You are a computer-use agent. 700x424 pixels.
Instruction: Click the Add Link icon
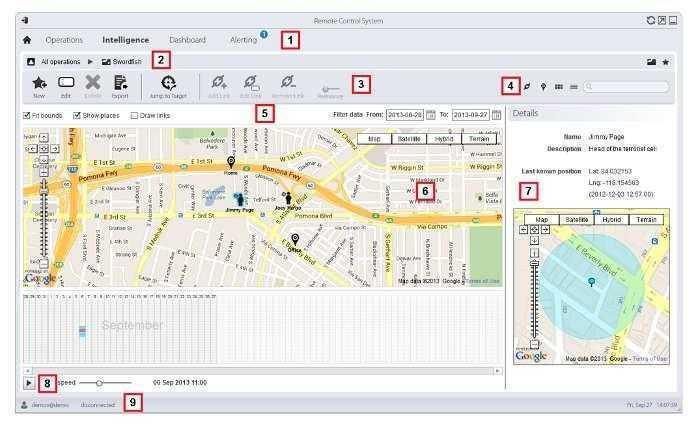pyautogui.click(x=219, y=82)
